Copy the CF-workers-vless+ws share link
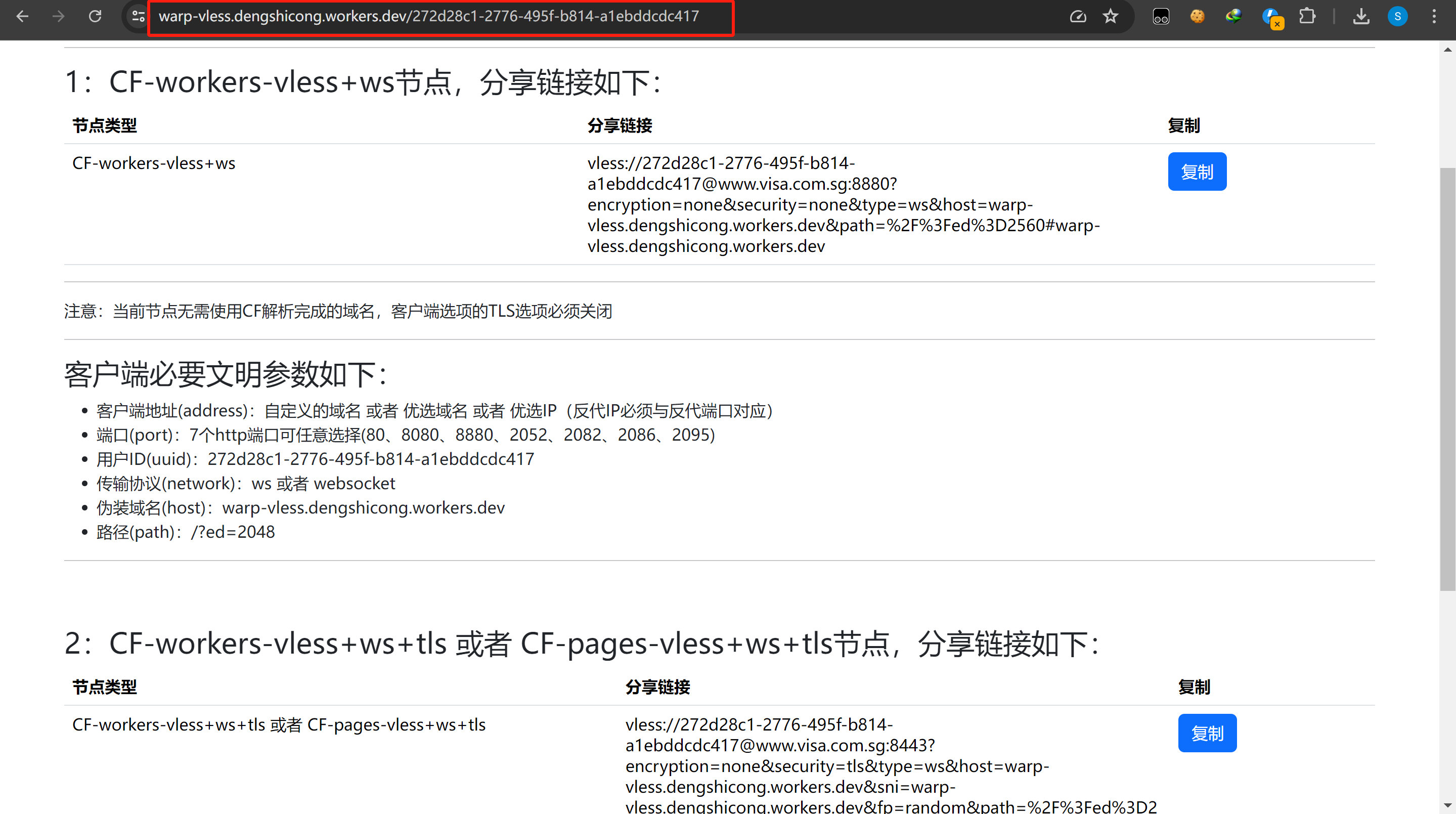This screenshot has height=814, width=1456. 1197,172
